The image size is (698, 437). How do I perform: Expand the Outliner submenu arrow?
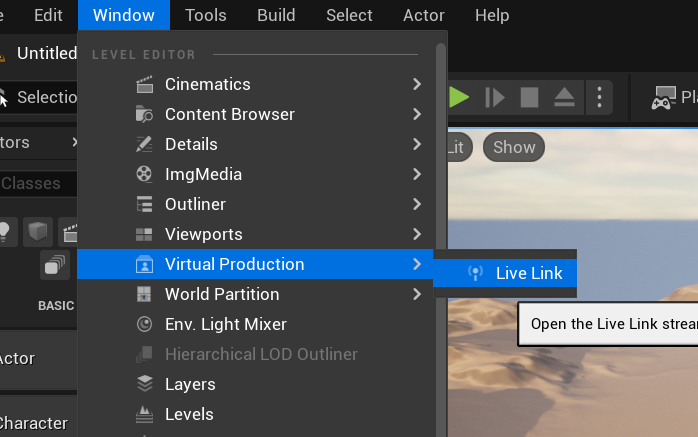pos(417,204)
